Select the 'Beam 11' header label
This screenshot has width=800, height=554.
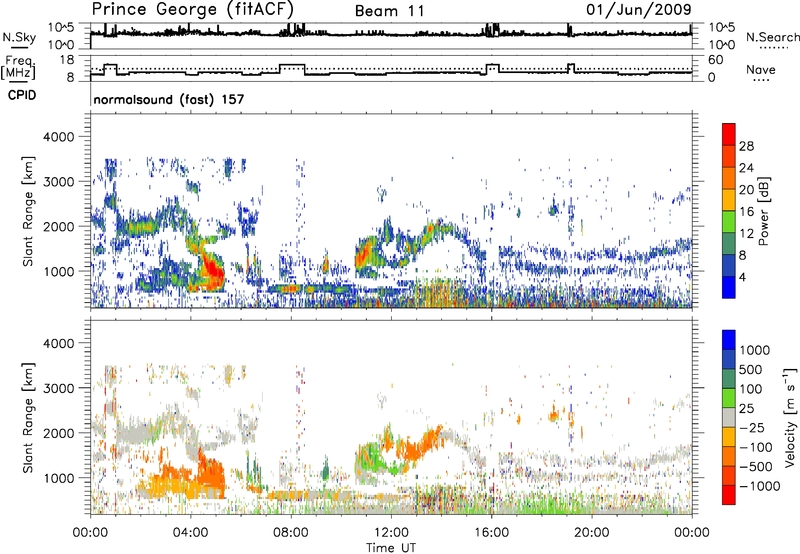(389, 11)
